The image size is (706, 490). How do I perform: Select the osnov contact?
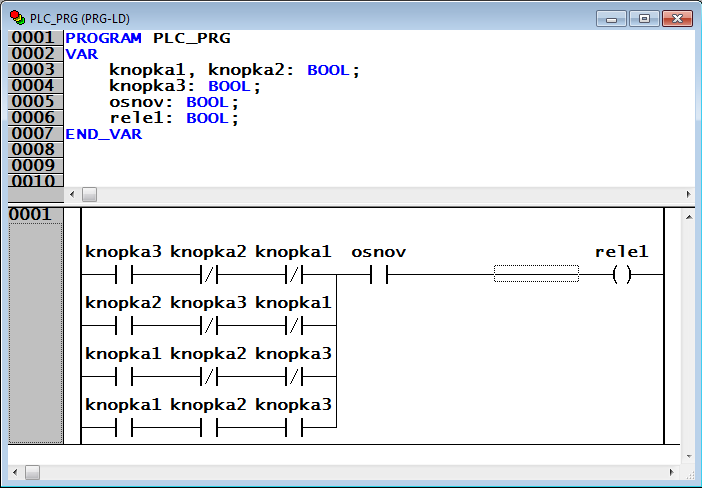coord(379,274)
